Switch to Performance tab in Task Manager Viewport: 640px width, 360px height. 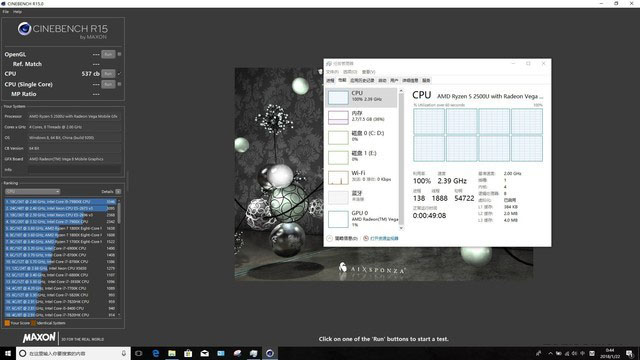(342, 80)
